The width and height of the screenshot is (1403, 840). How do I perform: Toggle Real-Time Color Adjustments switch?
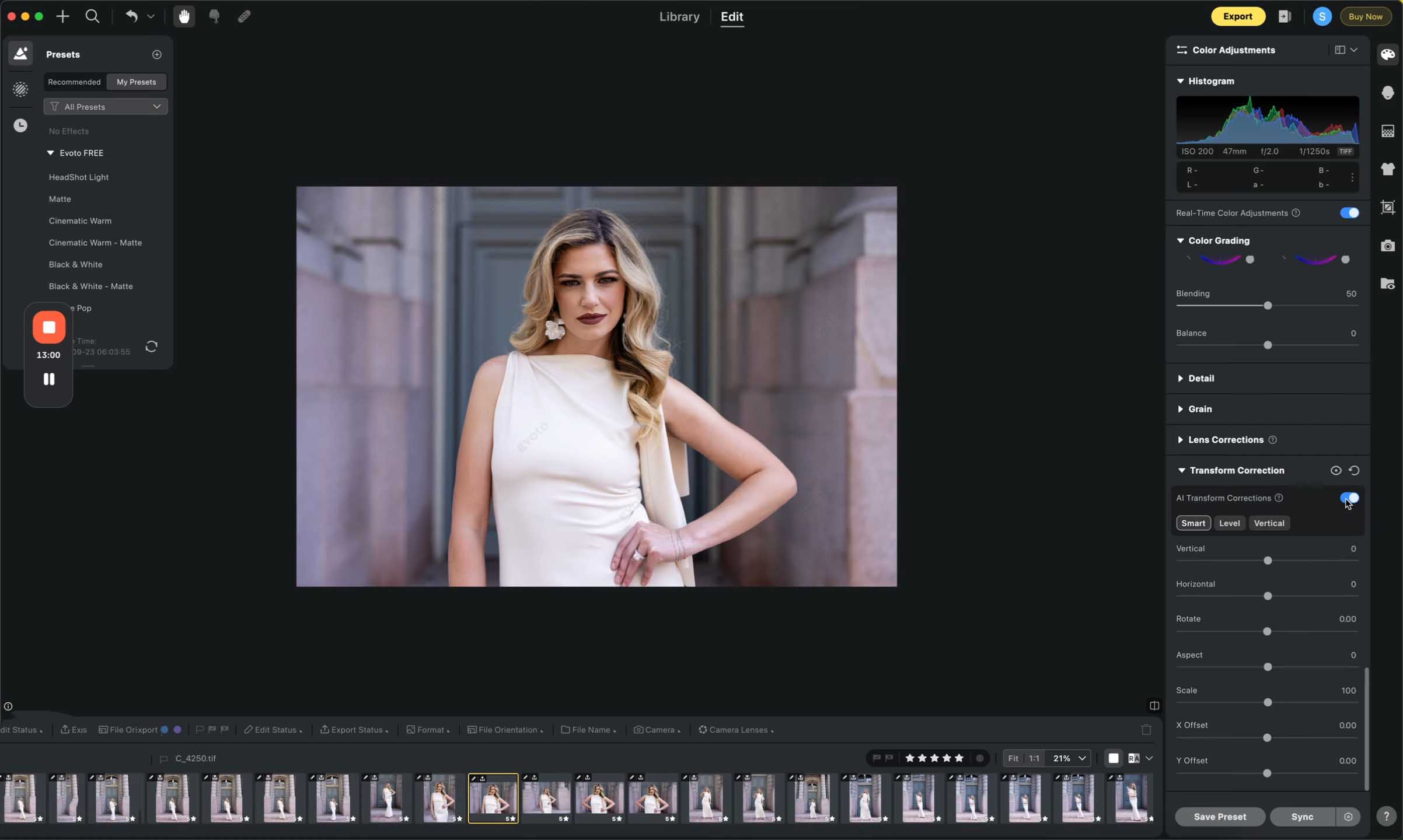tap(1349, 213)
